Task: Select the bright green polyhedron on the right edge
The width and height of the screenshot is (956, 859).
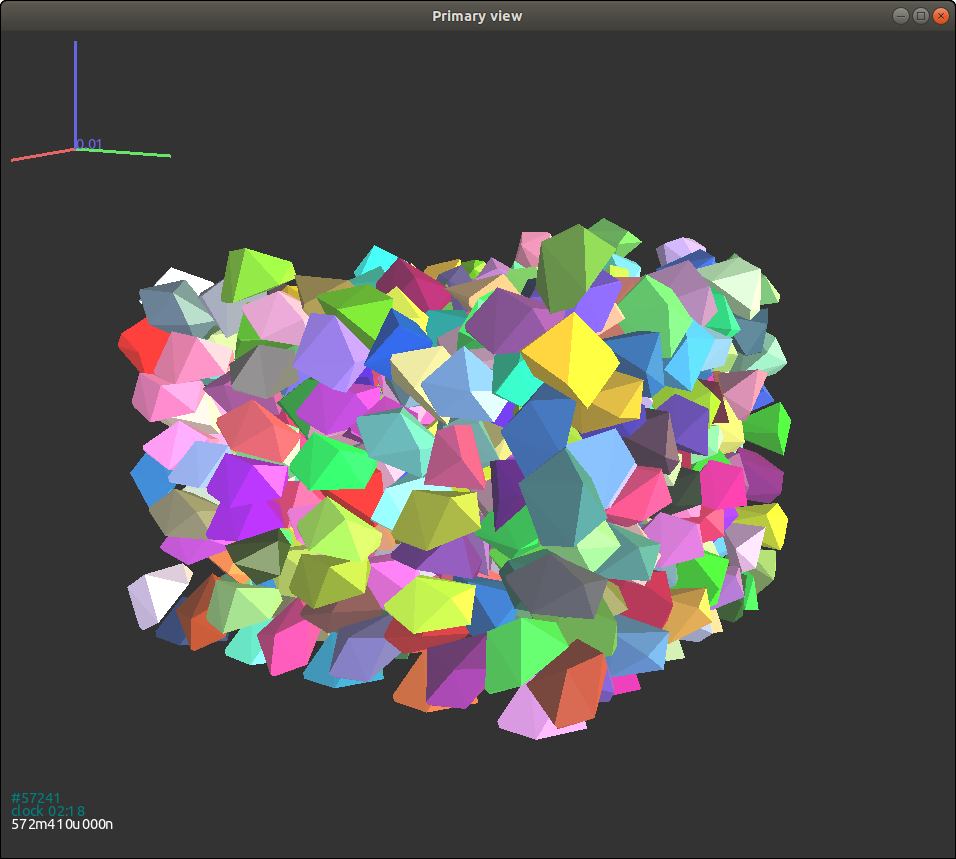Action: 768,427
